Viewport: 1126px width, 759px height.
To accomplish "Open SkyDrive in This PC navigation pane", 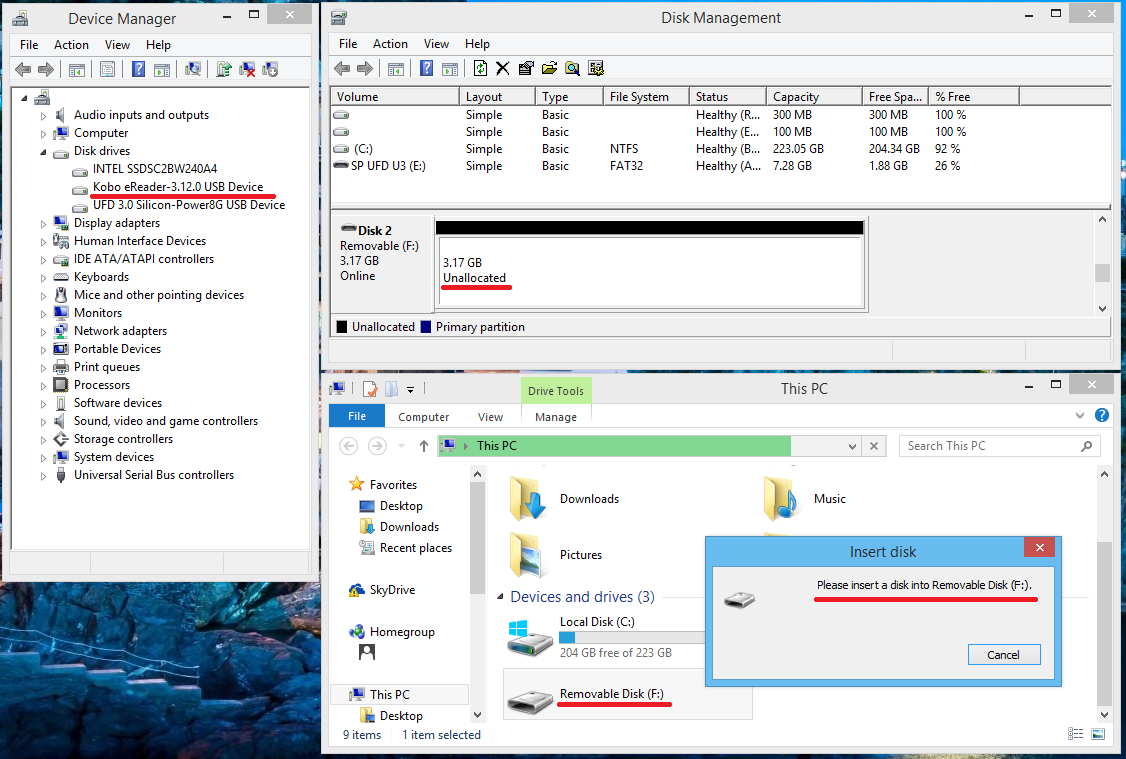I will coord(392,590).
